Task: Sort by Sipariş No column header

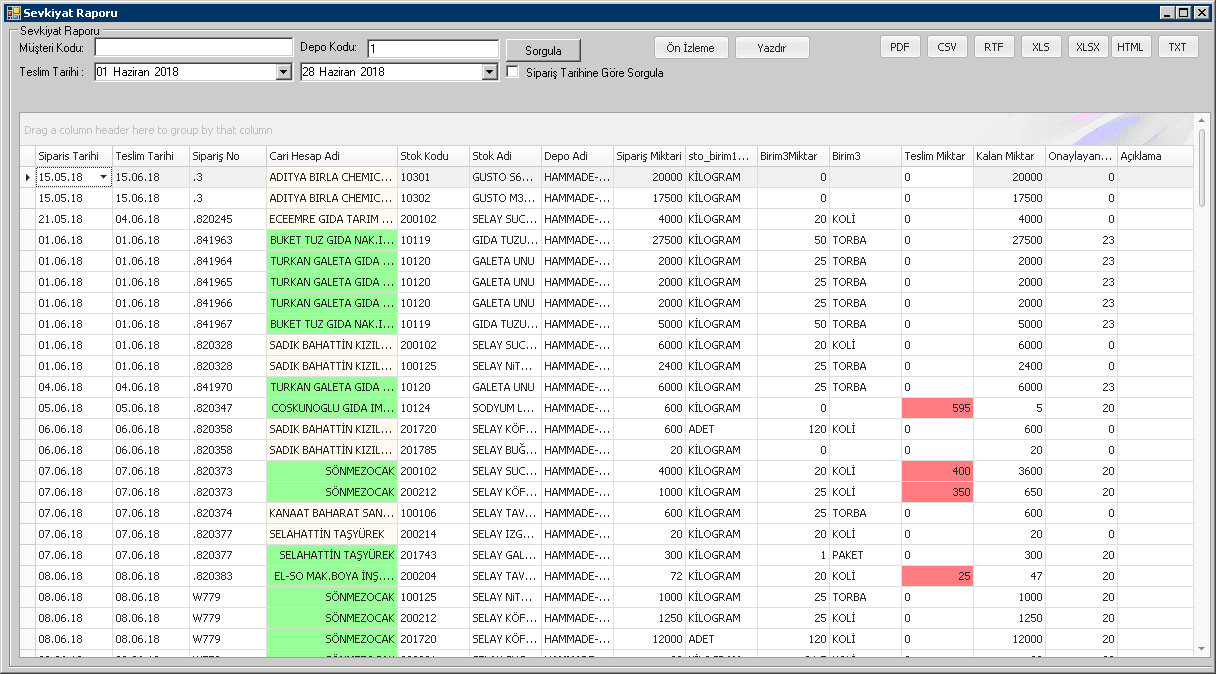Action: pyautogui.click(x=227, y=156)
